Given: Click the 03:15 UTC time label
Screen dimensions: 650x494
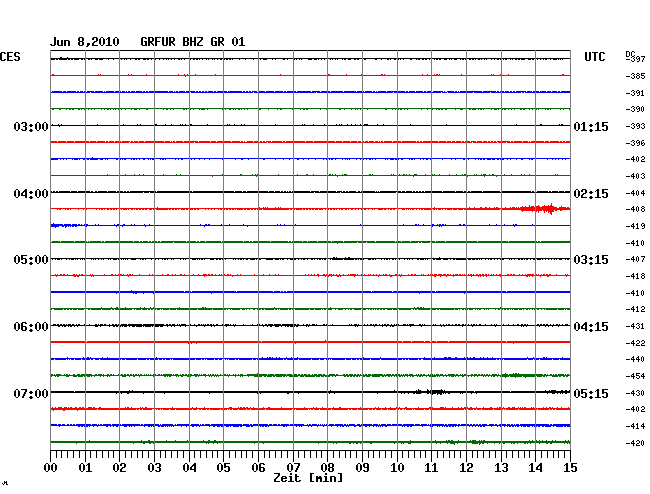Looking at the screenshot, I should point(591,260).
